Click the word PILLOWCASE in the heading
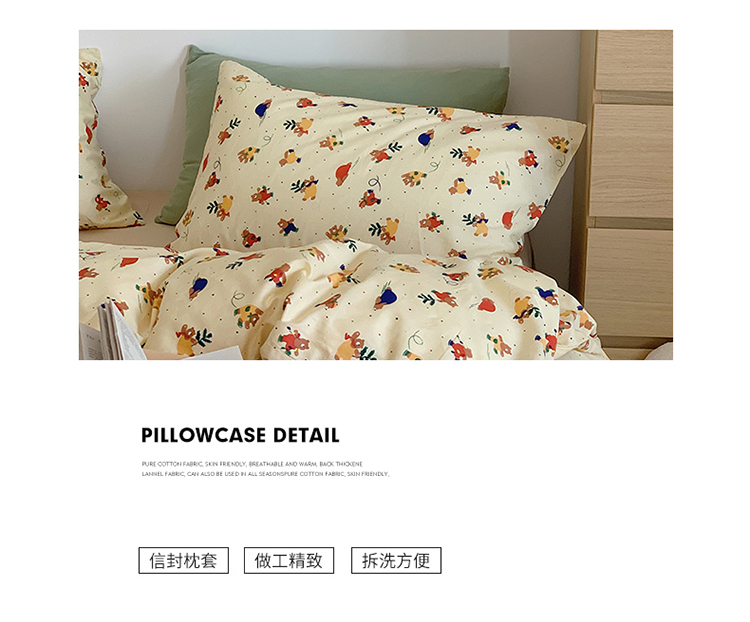The height and width of the screenshot is (622, 750). (203, 435)
